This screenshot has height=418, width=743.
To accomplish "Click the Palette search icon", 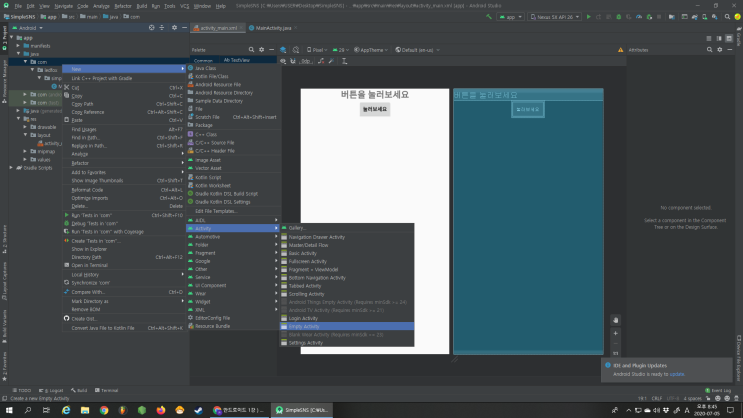I will [251, 50].
